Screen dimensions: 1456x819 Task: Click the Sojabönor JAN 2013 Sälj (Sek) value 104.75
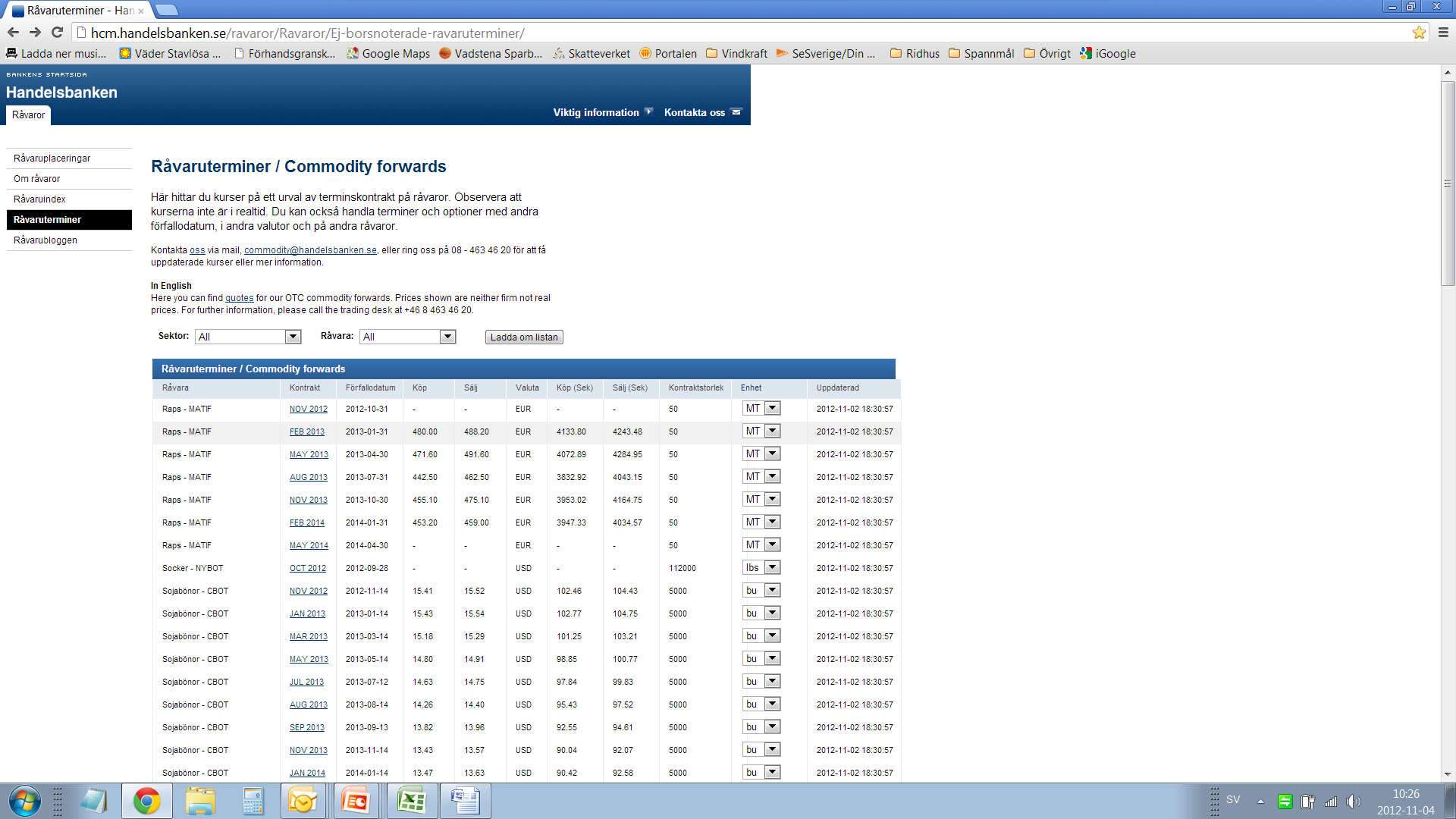point(625,614)
